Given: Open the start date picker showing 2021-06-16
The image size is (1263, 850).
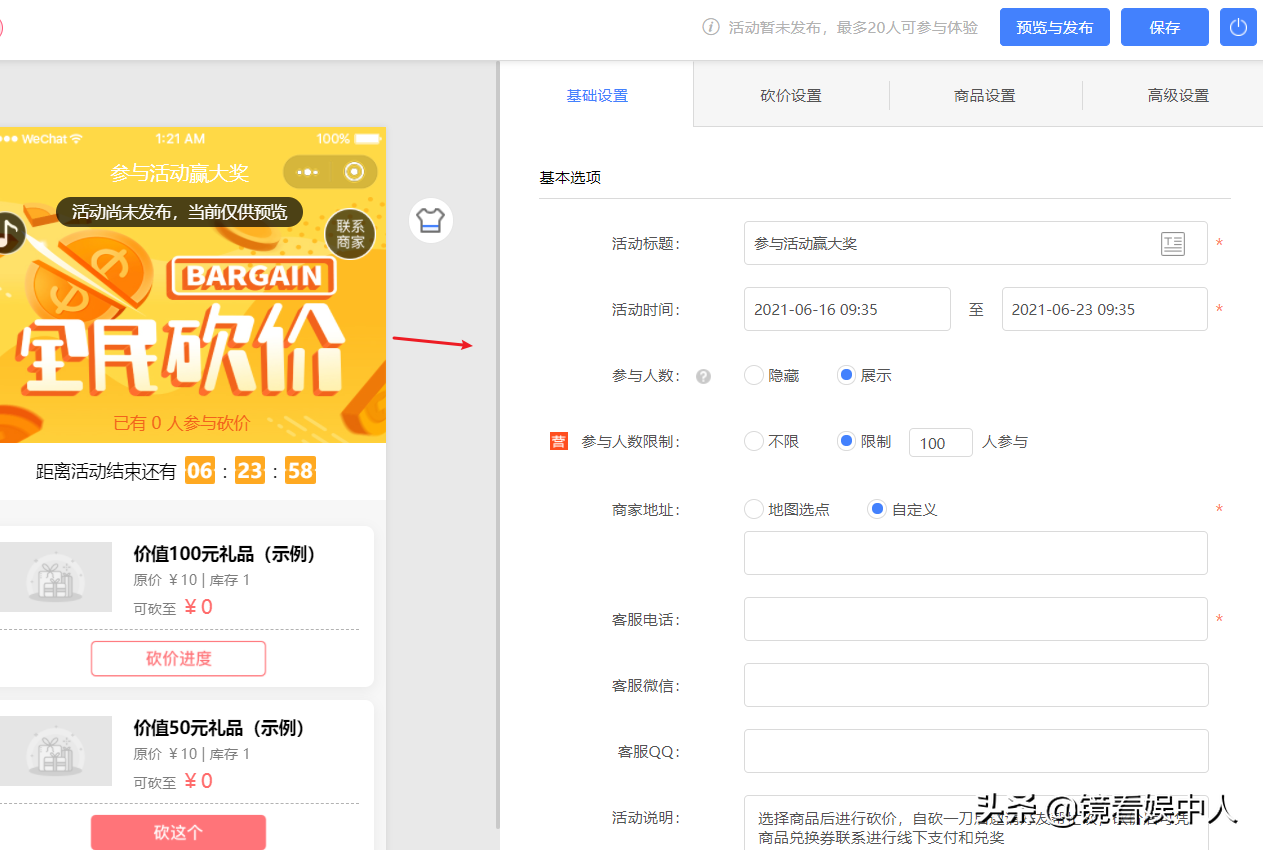Looking at the screenshot, I should (847, 309).
